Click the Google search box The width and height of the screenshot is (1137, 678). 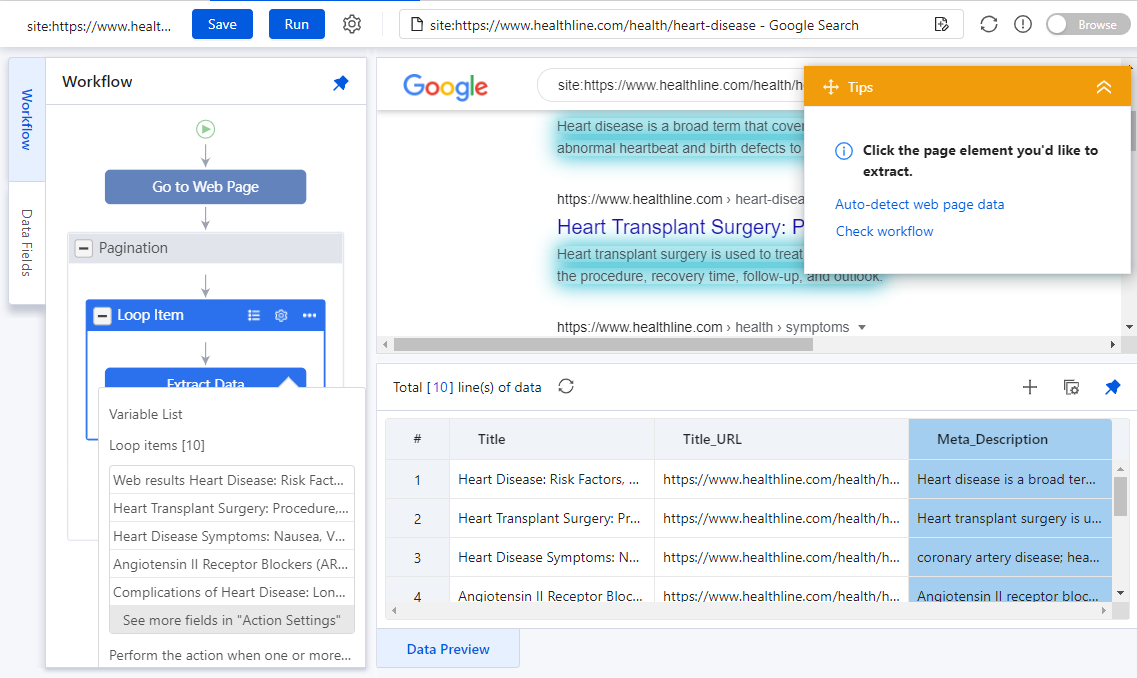(x=671, y=86)
